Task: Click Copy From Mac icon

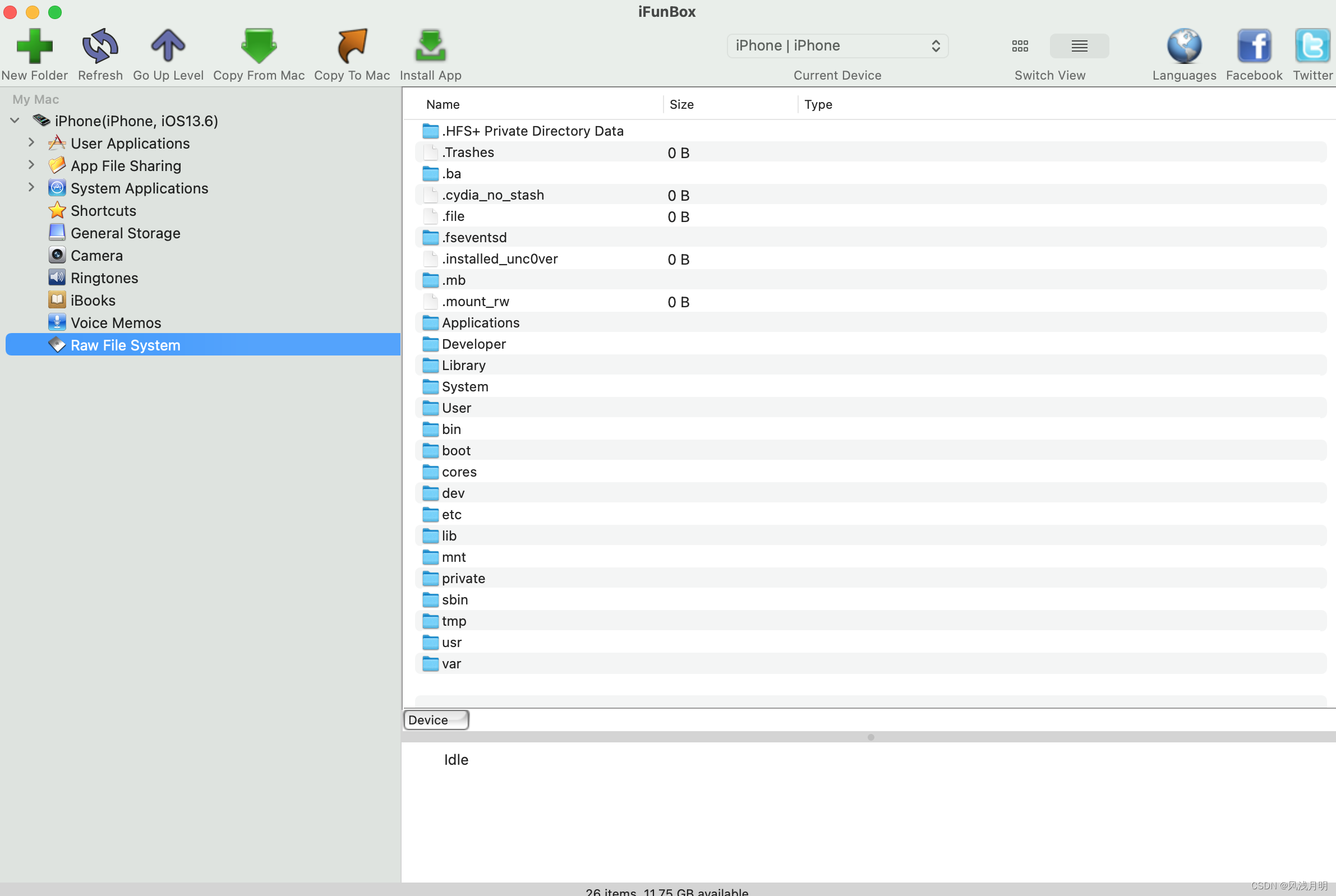Action: coord(259,46)
